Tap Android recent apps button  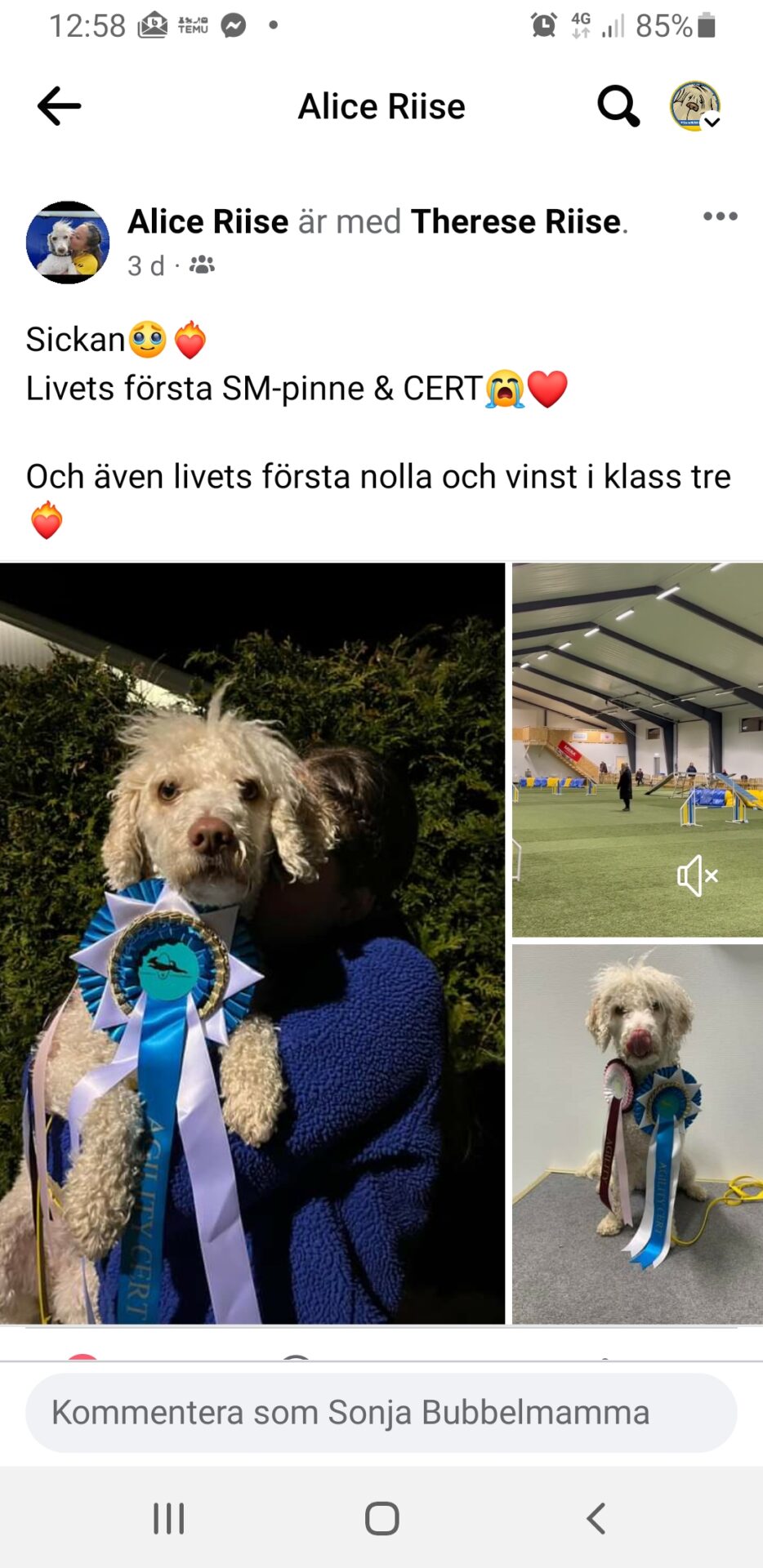point(169,1519)
